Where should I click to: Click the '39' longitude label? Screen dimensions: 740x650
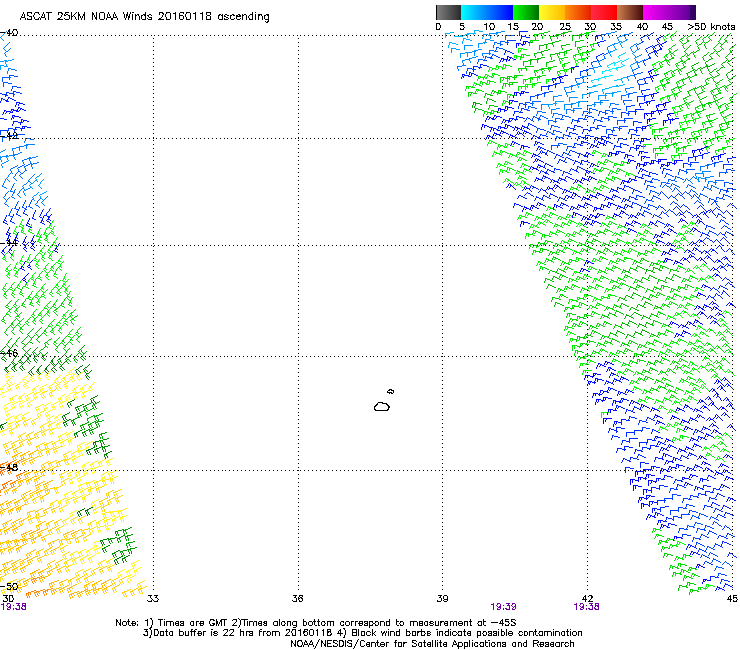tap(442, 599)
